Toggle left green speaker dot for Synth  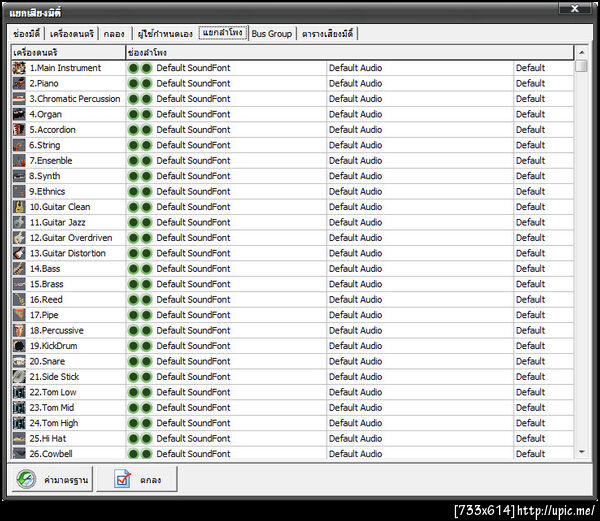click(133, 176)
